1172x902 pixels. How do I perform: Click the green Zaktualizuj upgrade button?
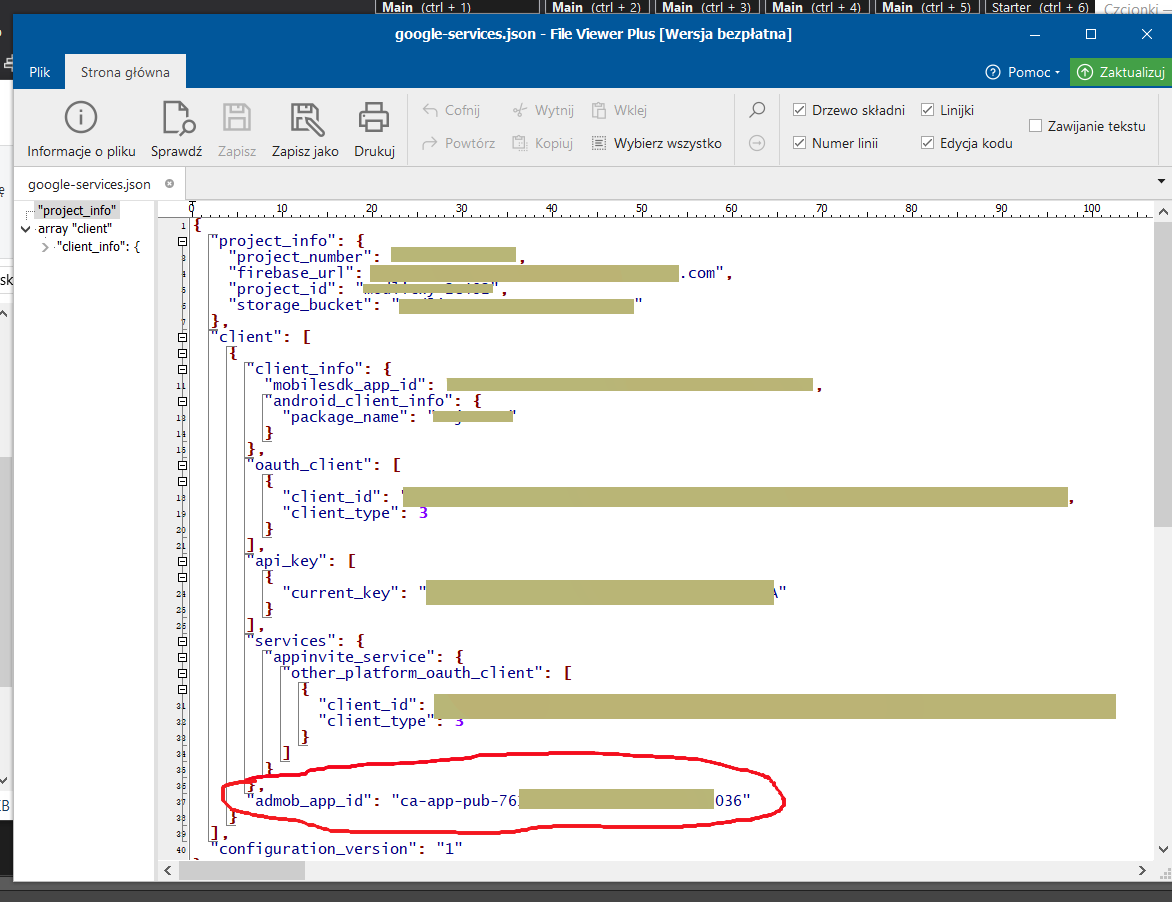pyautogui.click(x=1121, y=72)
